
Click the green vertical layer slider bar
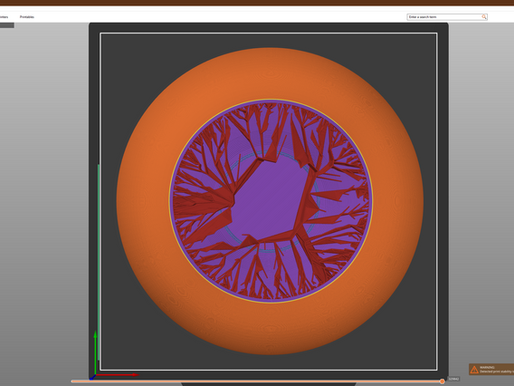(98, 262)
